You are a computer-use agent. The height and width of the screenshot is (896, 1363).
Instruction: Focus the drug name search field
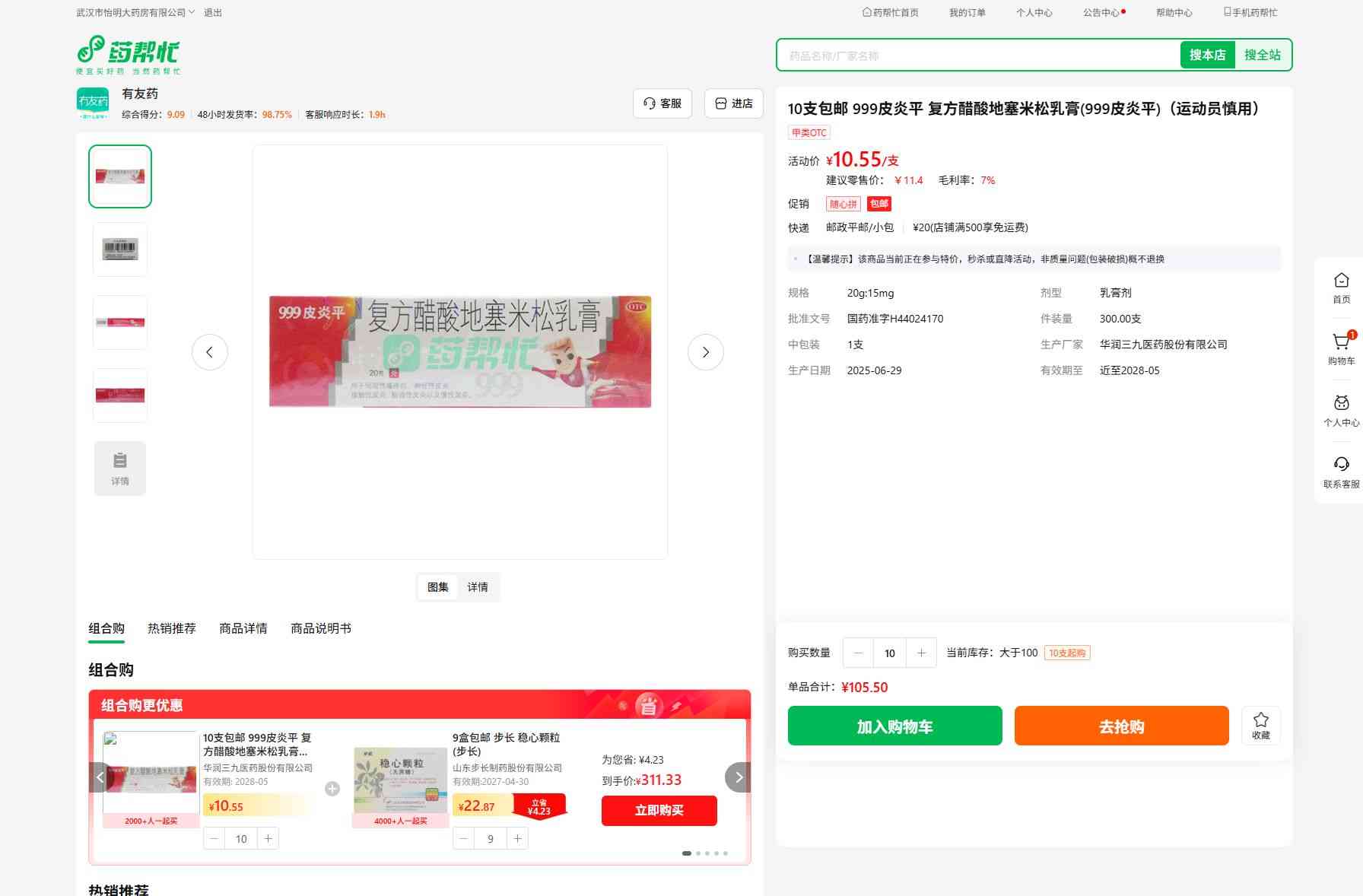tap(977, 56)
